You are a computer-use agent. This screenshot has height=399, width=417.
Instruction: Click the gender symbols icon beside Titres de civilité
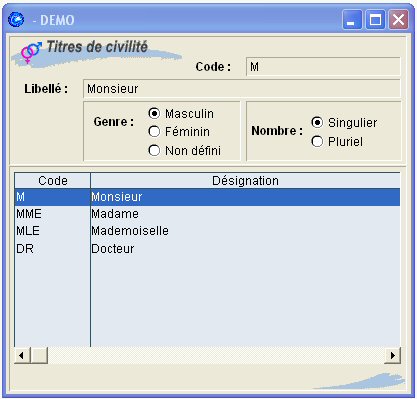pos(31,52)
